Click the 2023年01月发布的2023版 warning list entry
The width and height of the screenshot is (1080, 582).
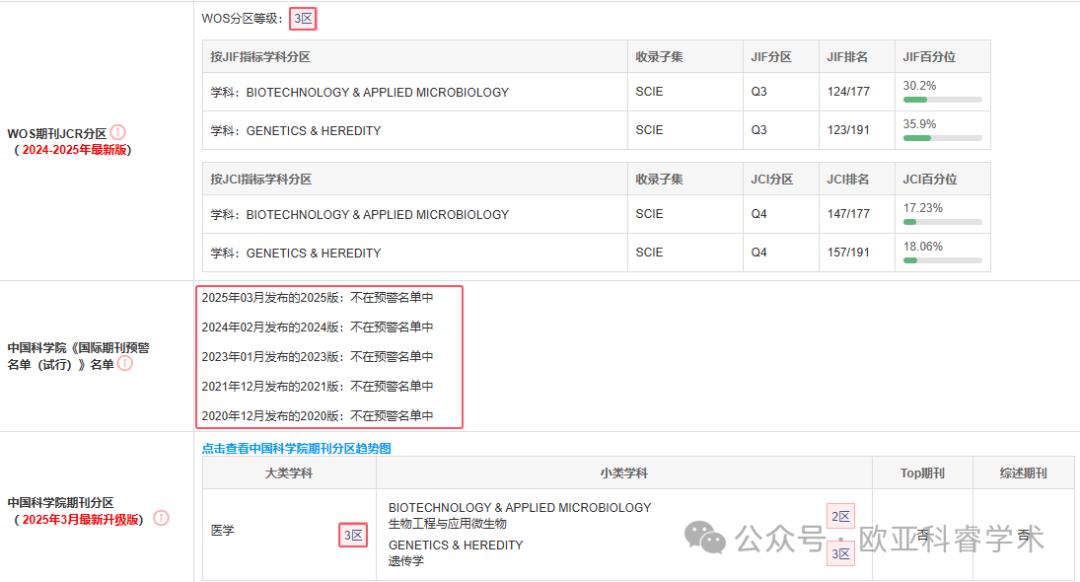(x=318, y=357)
